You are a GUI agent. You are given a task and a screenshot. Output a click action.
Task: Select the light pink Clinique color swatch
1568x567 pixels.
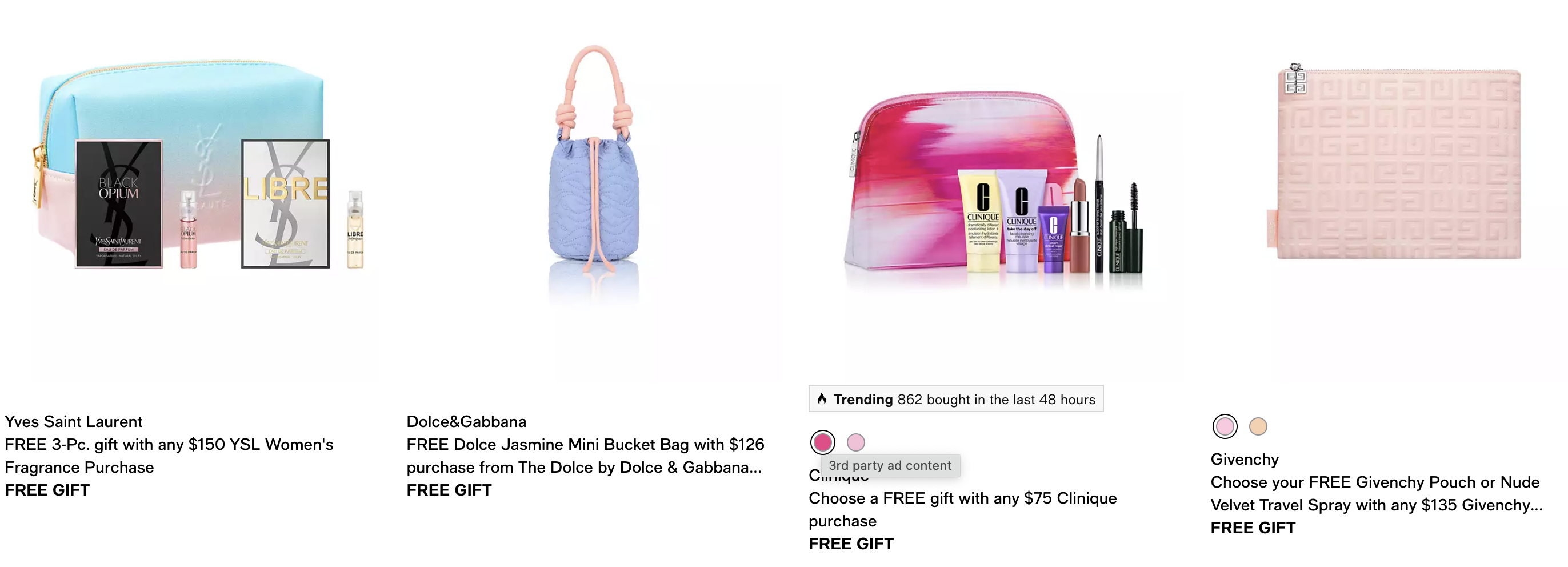(x=856, y=442)
